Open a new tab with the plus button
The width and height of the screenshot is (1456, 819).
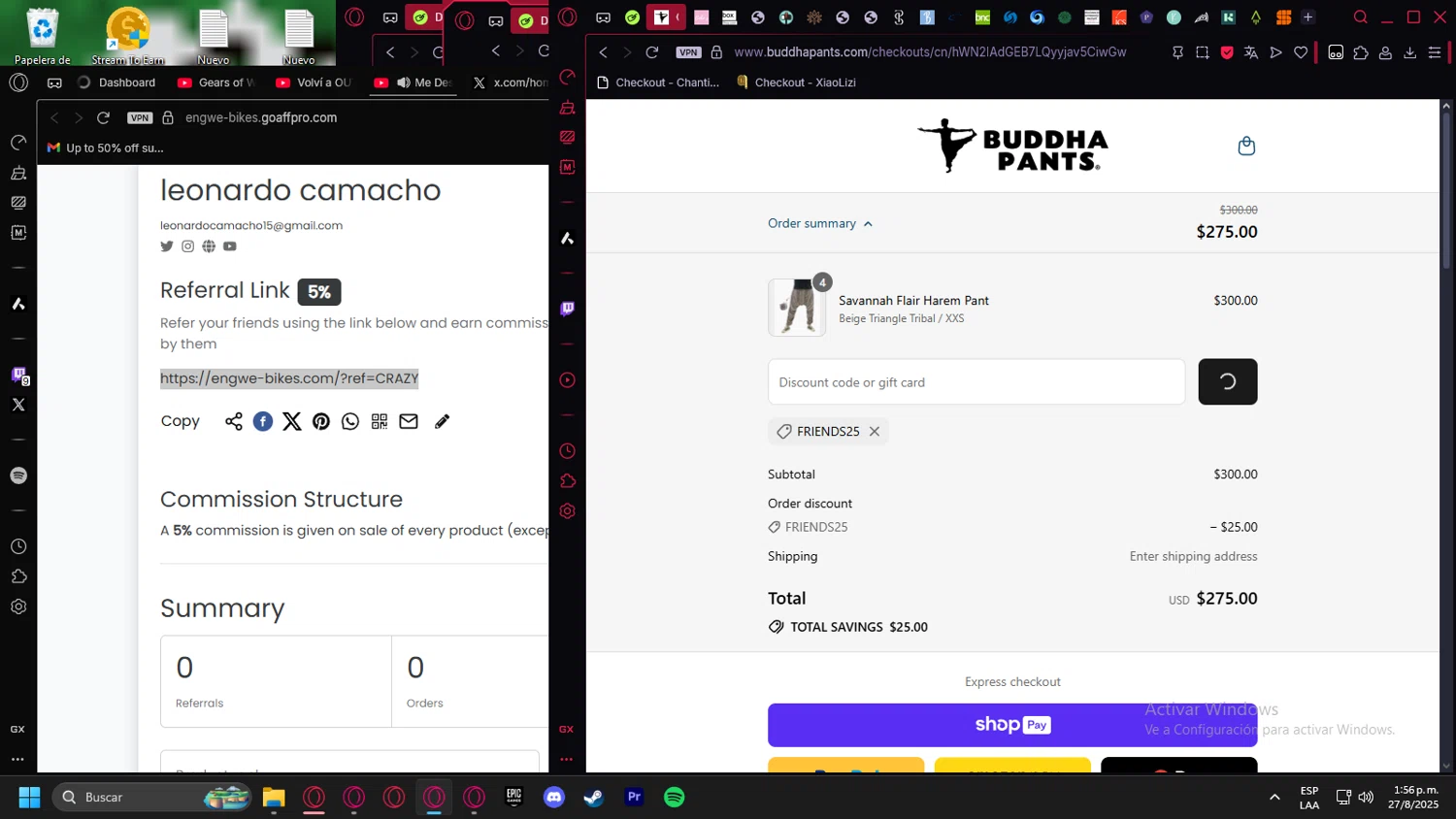[x=1307, y=17]
